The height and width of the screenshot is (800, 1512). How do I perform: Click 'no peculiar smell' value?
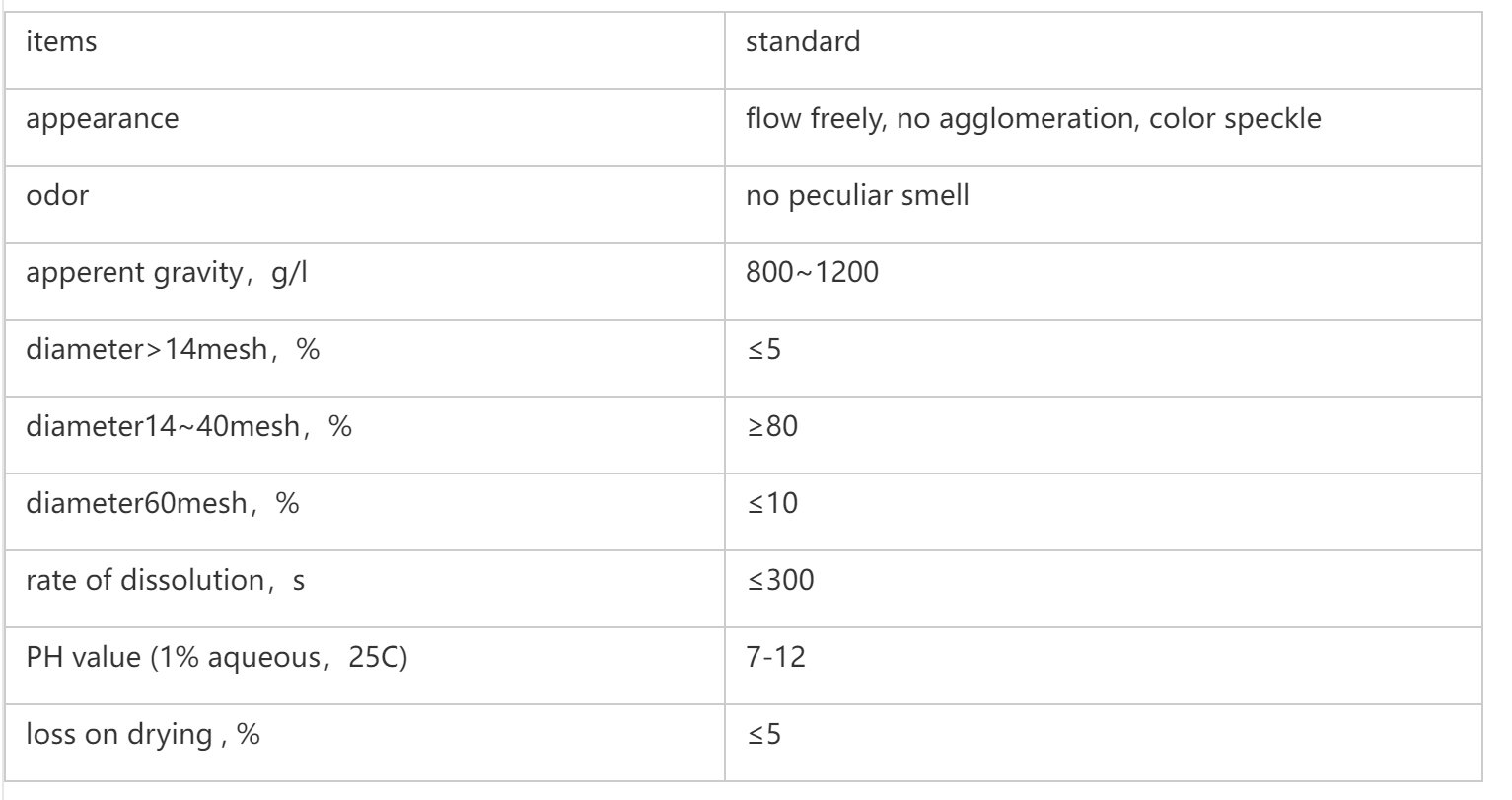857,195
